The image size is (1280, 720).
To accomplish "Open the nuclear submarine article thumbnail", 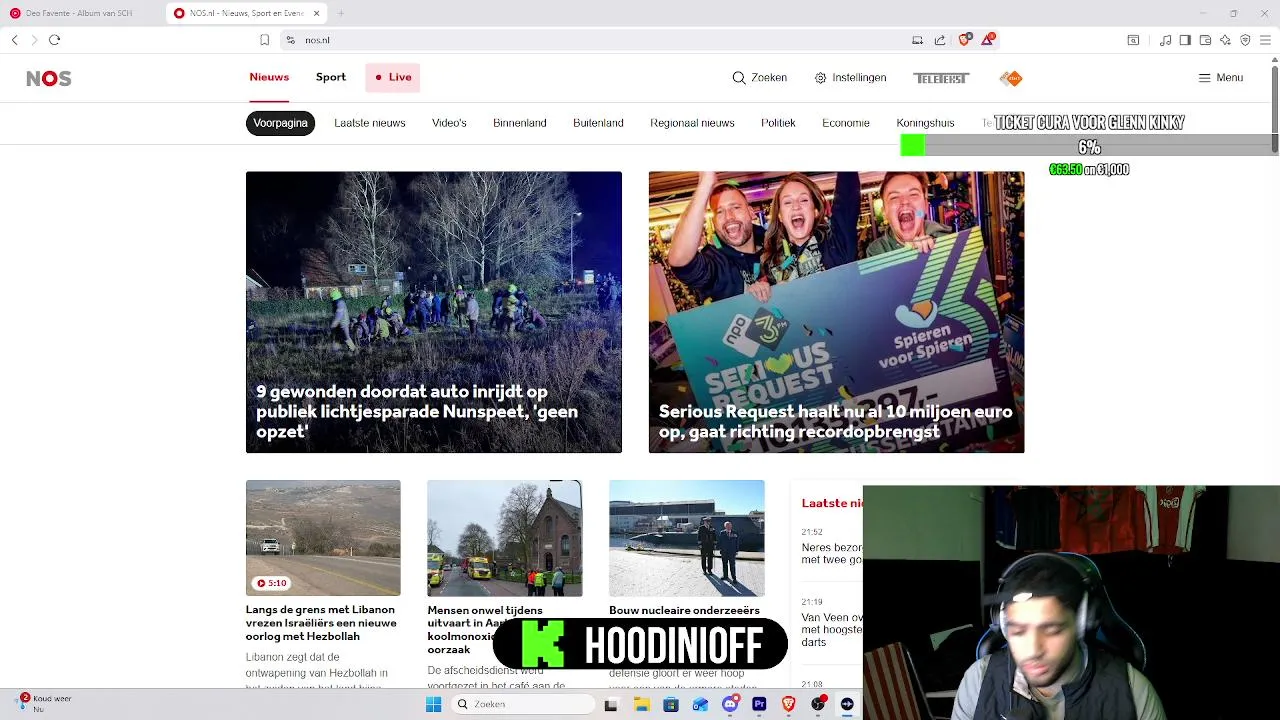I will coord(687,538).
